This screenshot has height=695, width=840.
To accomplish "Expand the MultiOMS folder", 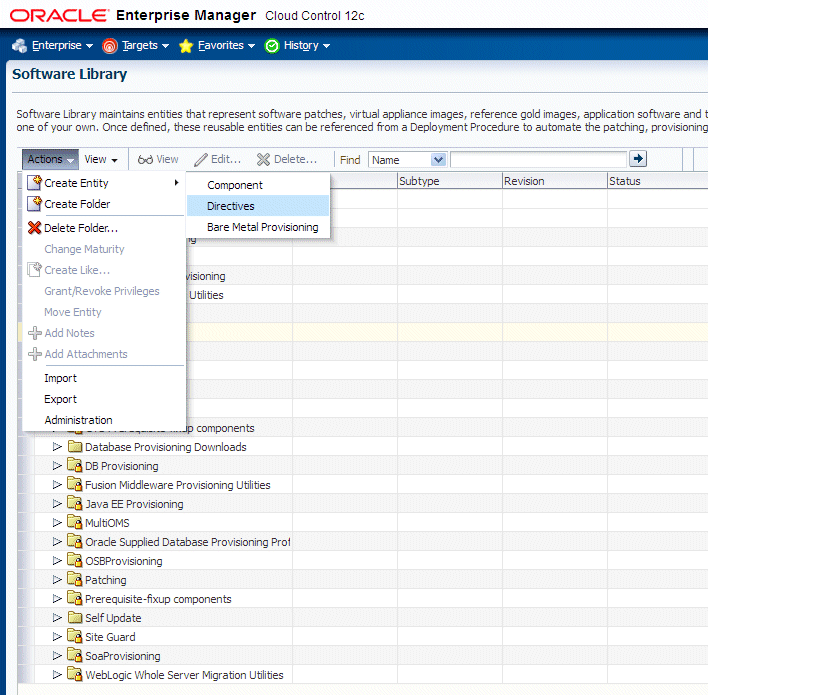I will [x=57, y=522].
